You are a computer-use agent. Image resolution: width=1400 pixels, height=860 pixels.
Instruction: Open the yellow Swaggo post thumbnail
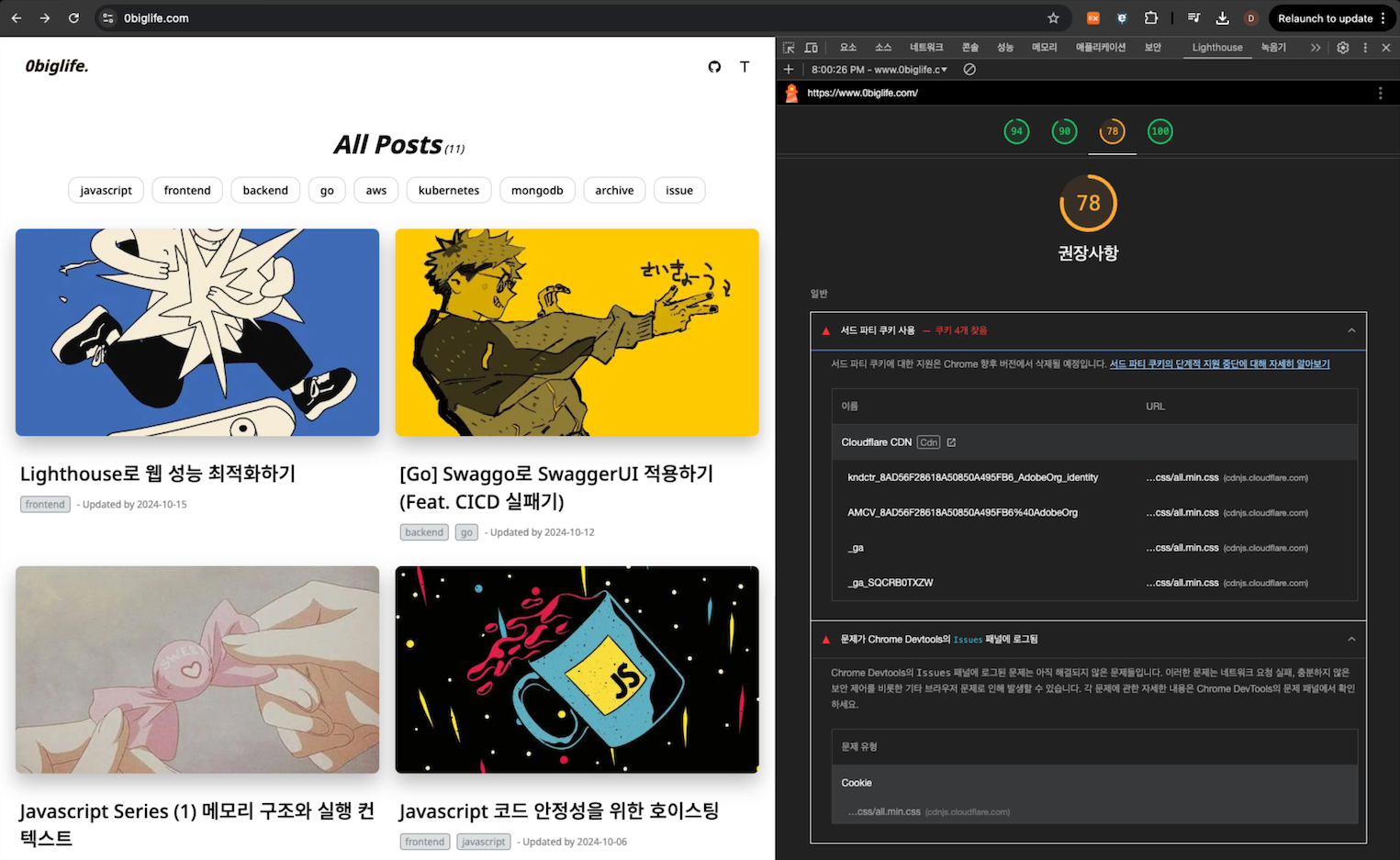577,332
